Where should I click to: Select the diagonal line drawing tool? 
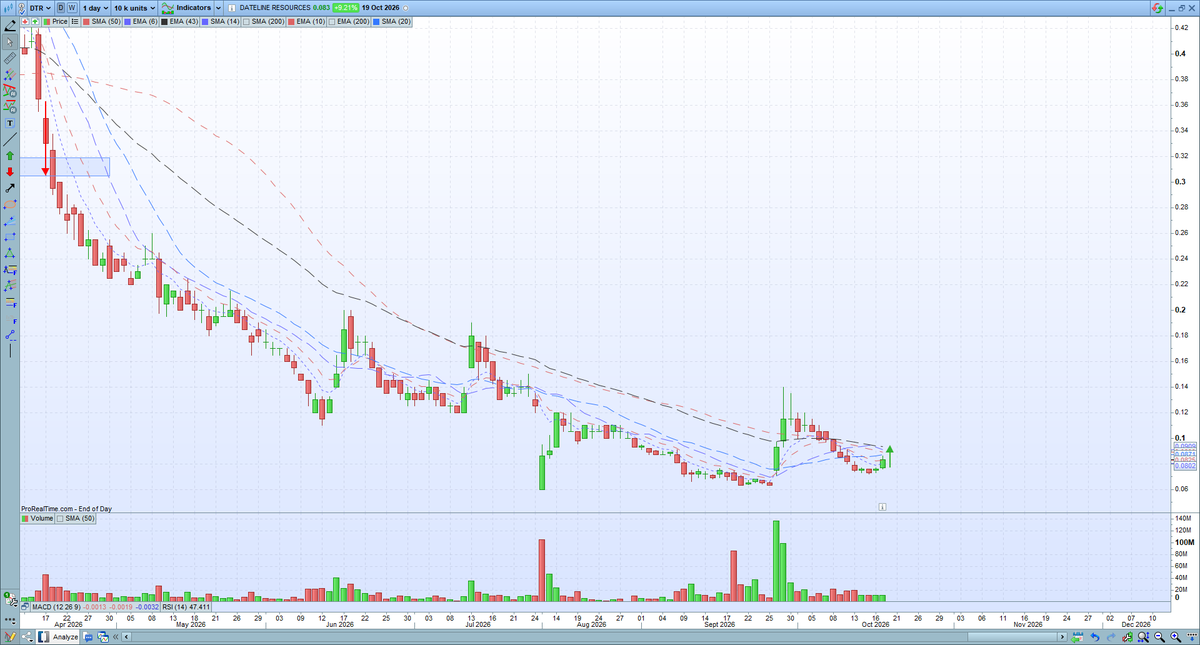(x=10, y=139)
